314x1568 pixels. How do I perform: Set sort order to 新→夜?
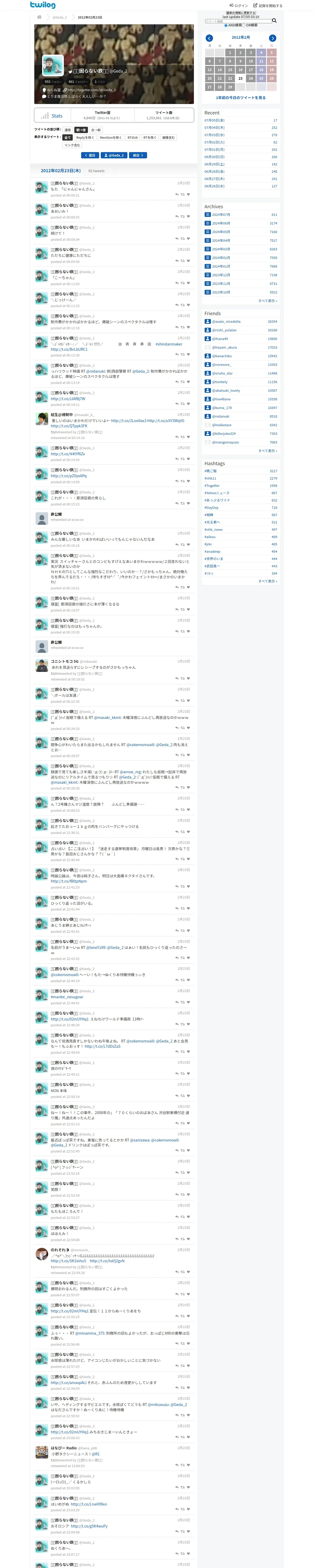[81, 130]
